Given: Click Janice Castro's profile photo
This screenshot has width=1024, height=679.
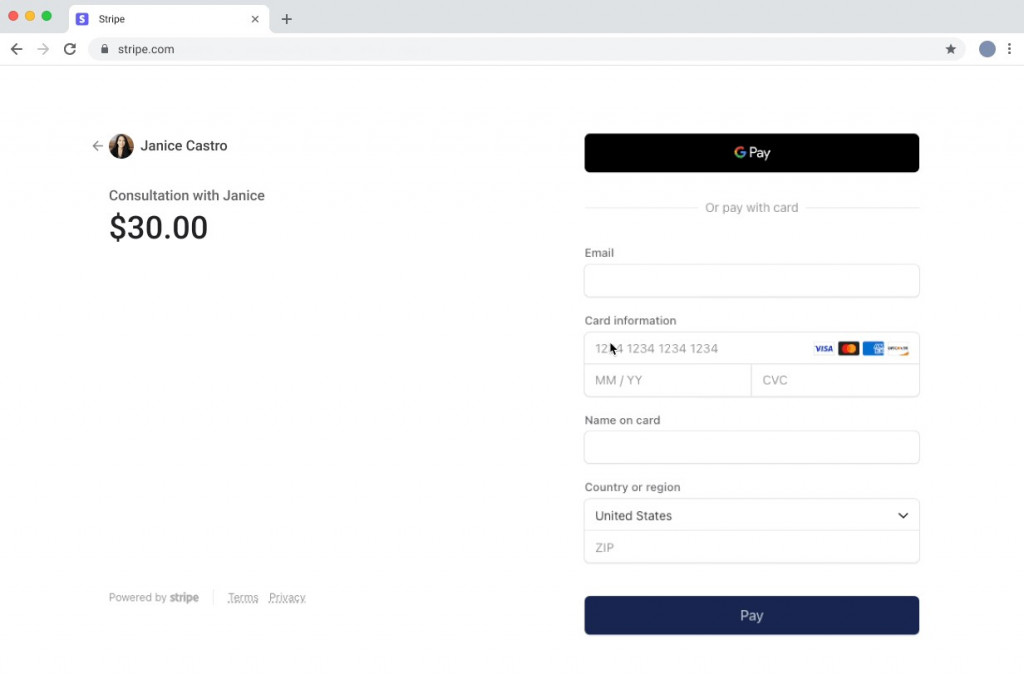Looking at the screenshot, I should click(x=121, y=145).
